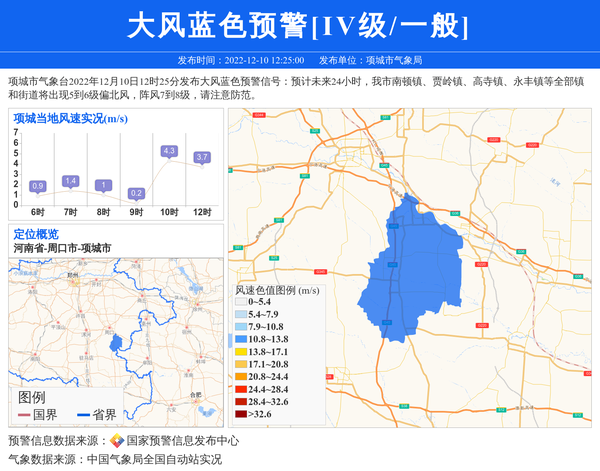Click the 河南省-周口市-项城市 location text

coord(62,248)
